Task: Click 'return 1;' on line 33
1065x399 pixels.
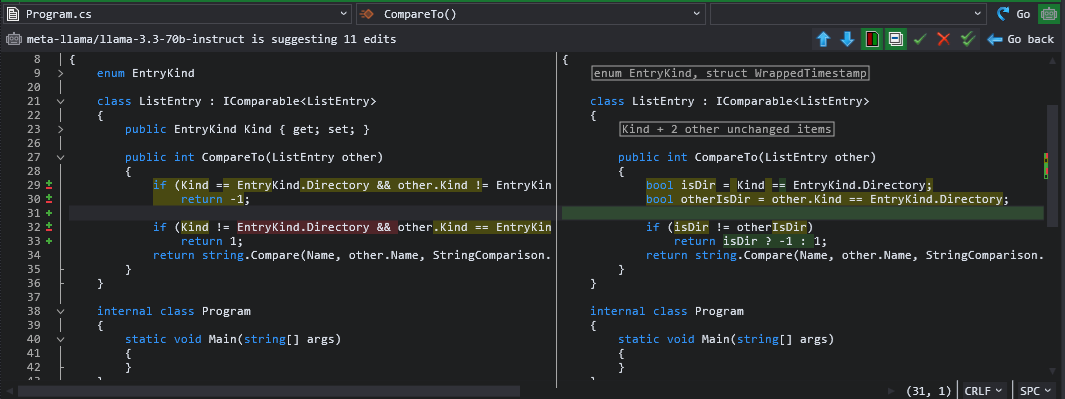Action: tap(212, 241)
